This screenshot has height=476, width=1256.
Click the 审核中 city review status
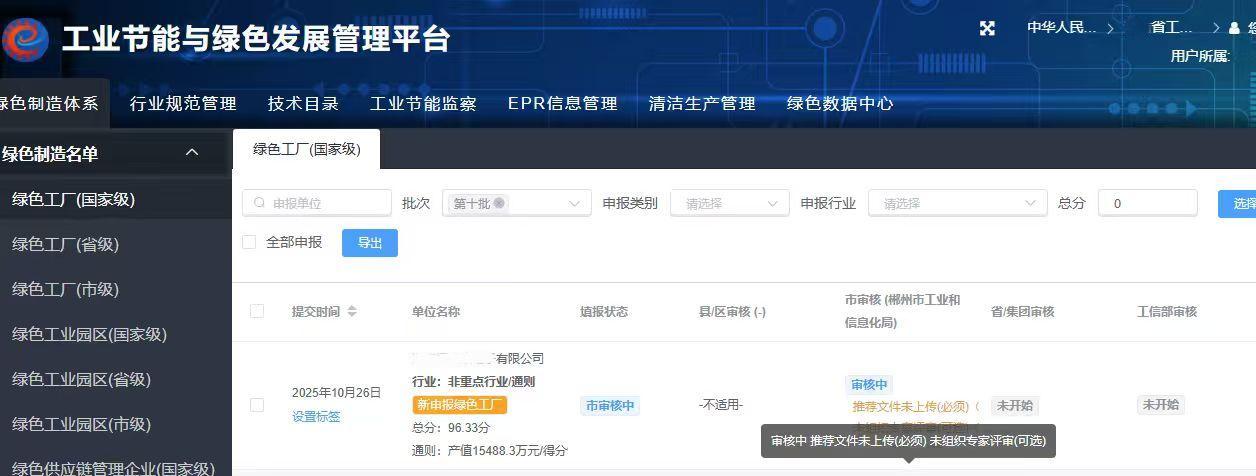coord(869,384)
